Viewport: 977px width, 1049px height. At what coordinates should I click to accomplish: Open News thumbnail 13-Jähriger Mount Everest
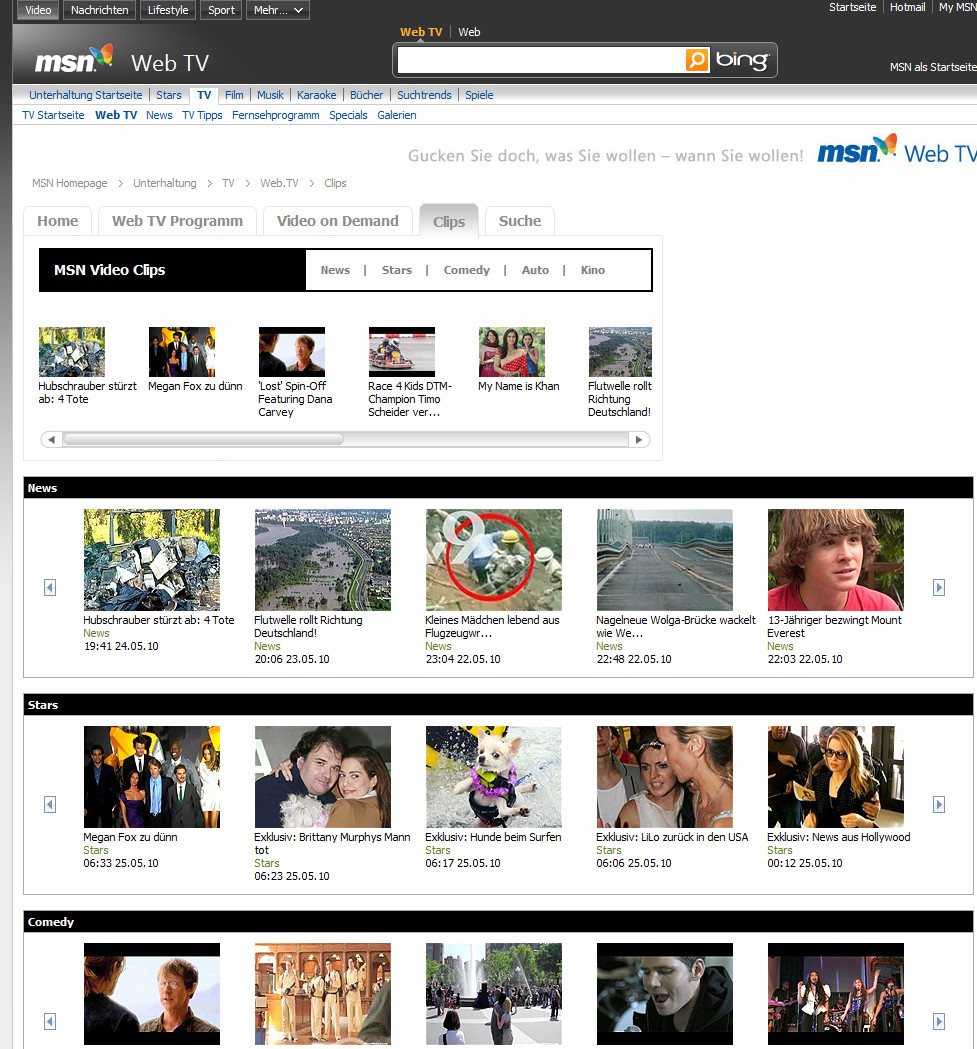836,560
